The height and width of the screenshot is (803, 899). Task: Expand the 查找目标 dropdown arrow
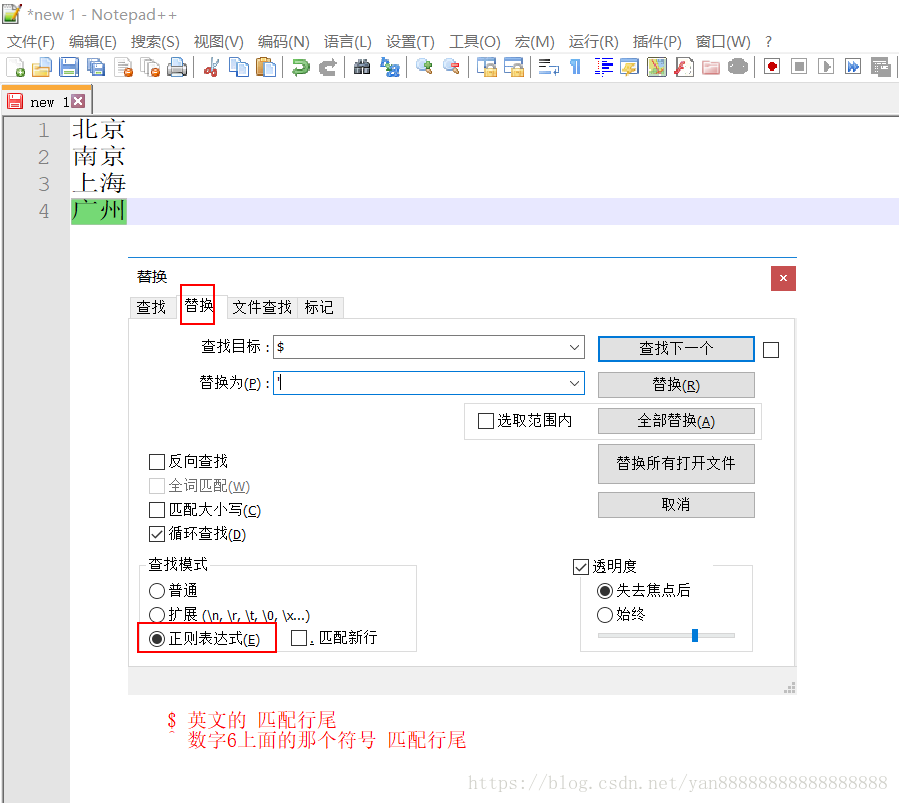coord(574,347)
